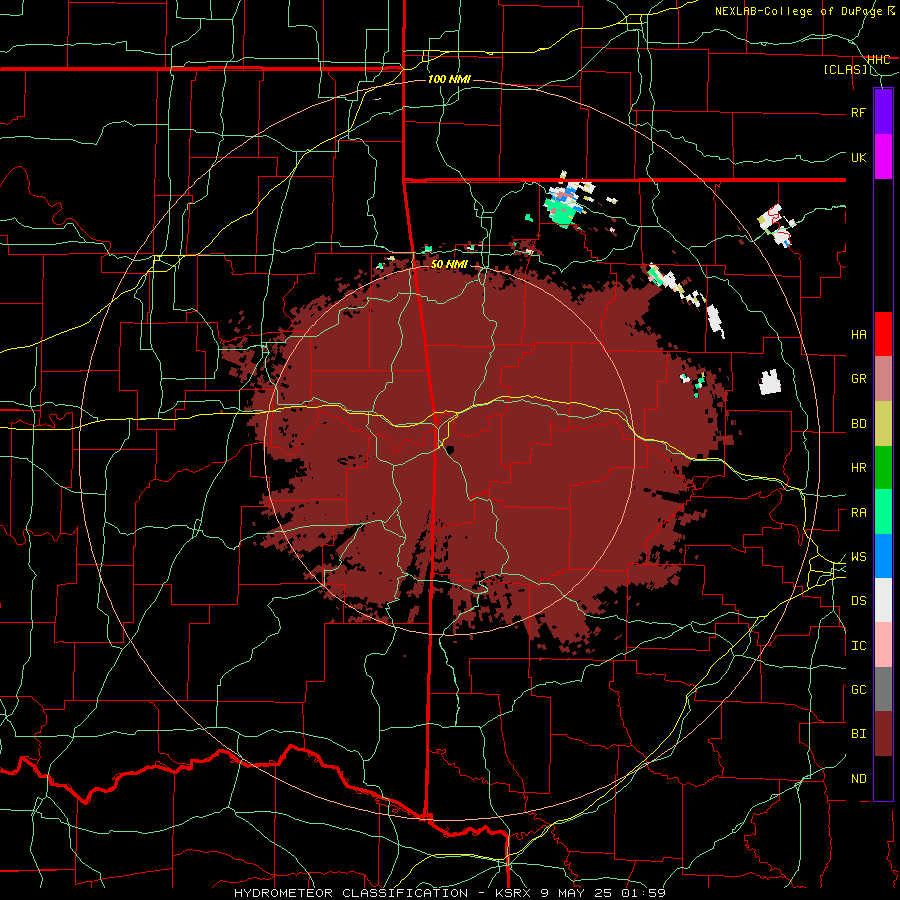Click the BD legend label
Viewport: 900px width, 900px height.
click(x=859, y=424)
